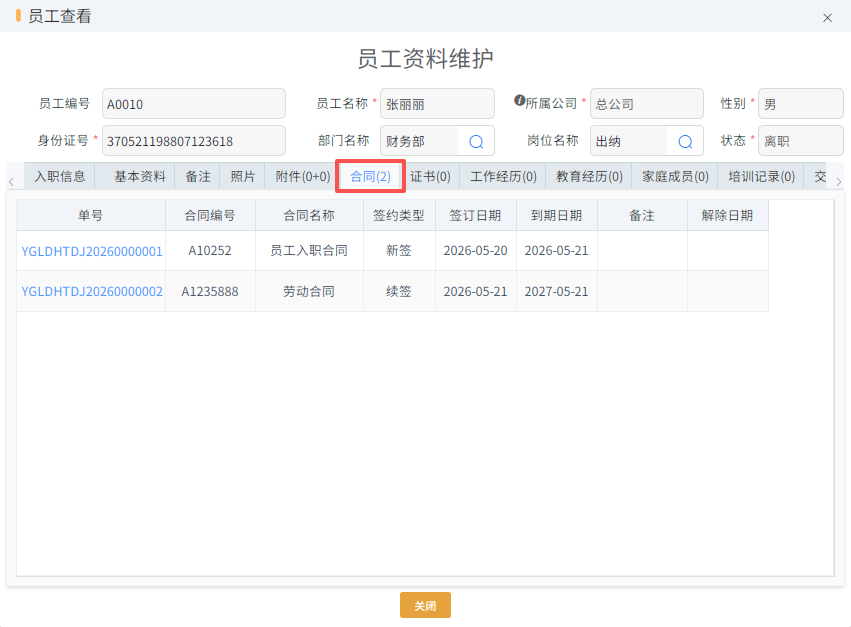Screen dimensions: 851x627
Task: Select cell with contract number A10252
Action: 210,251
